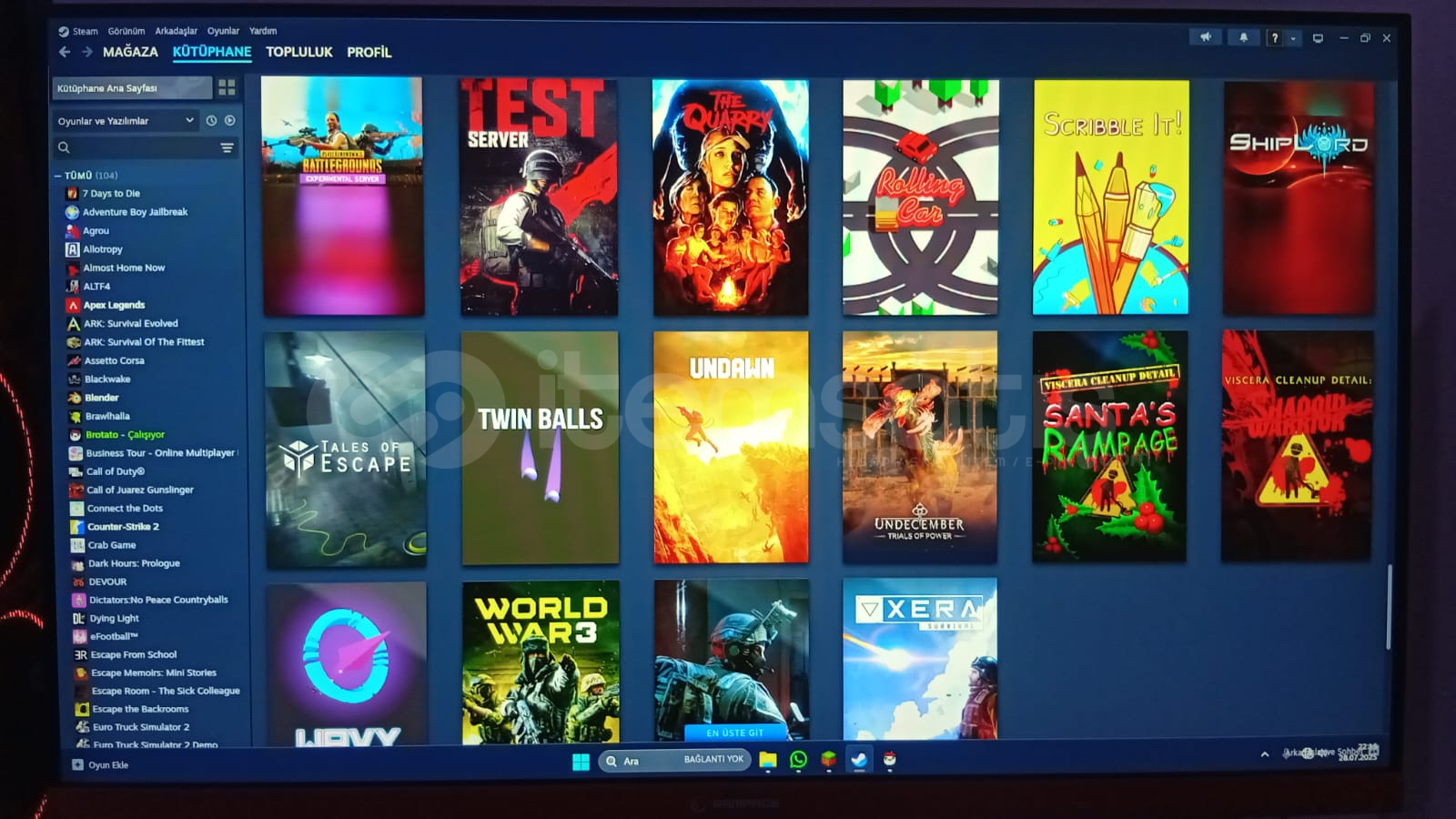Open recent activity clock filter
Image resolution: width=1456 pixels, height=819 pixels.
click(x=211, y=120)
